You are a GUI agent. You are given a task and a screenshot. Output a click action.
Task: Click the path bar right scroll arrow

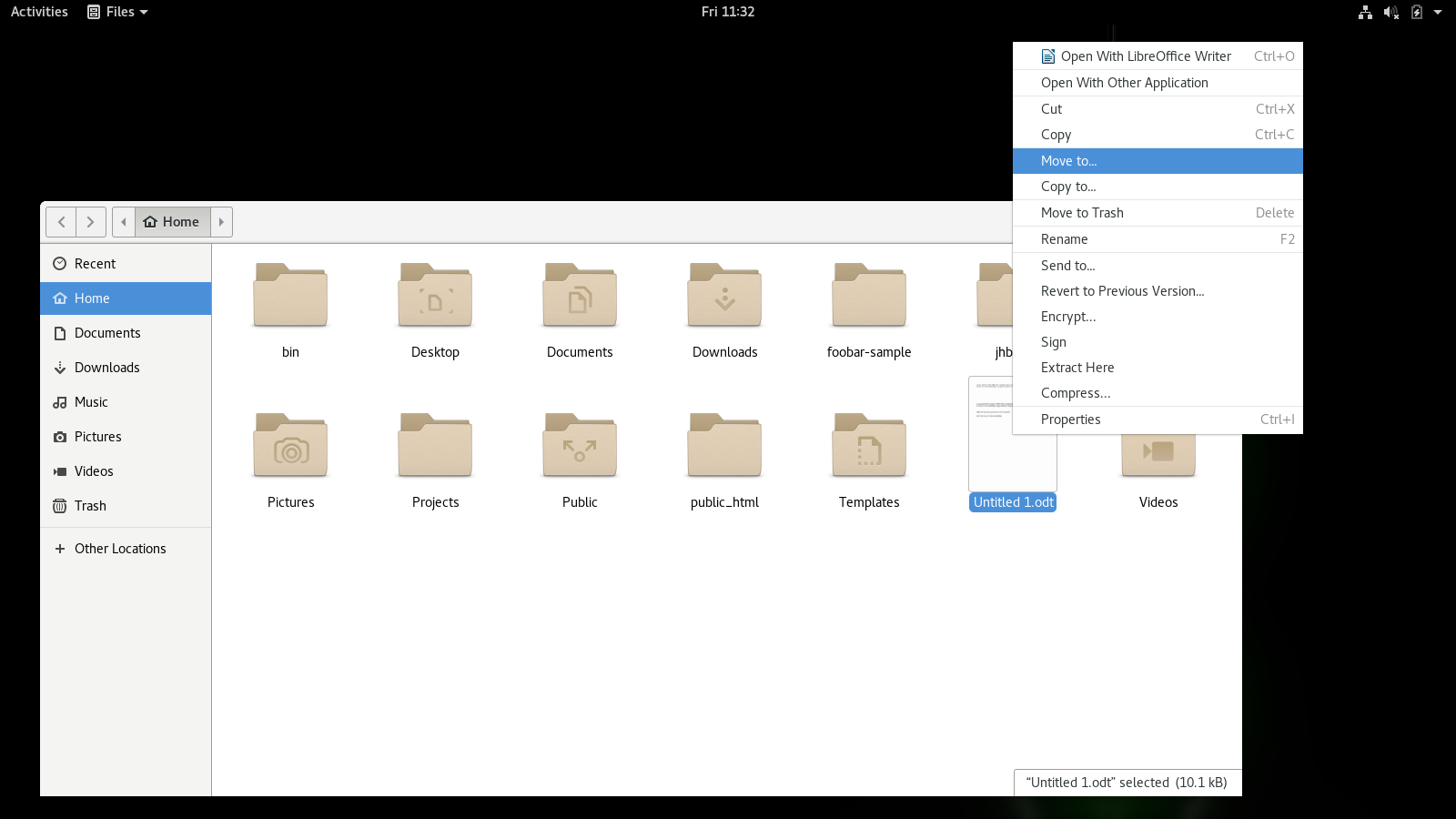pos(221,222)
